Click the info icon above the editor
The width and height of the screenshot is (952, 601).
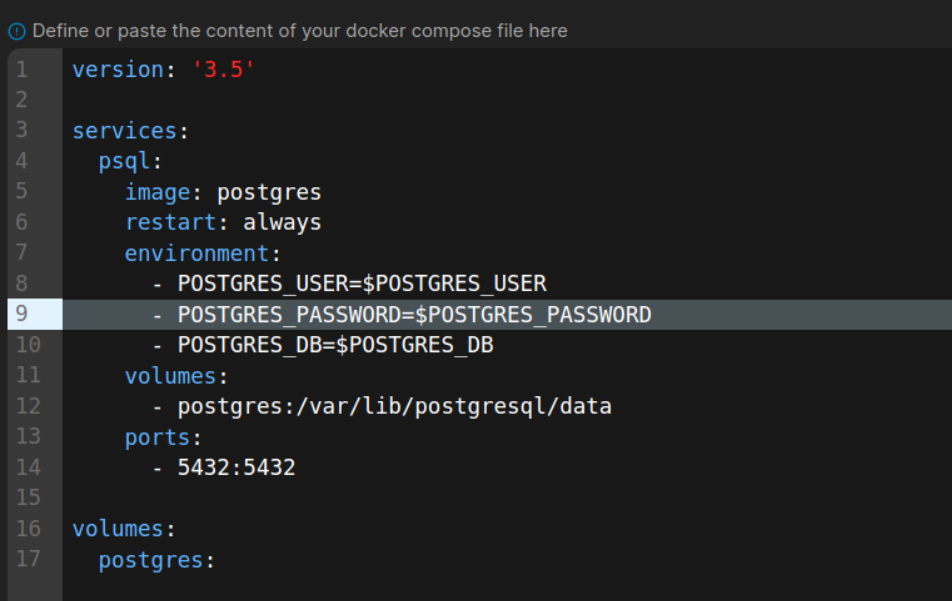17,31
